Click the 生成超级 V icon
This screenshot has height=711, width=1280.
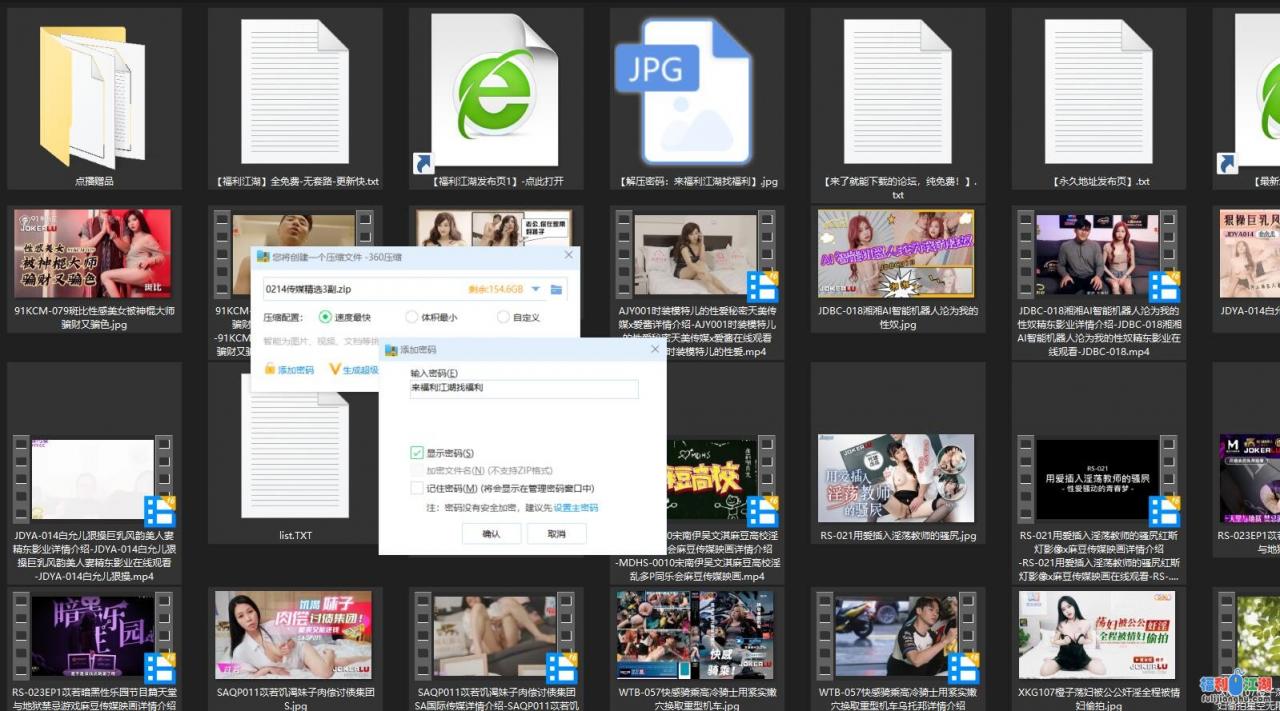click(x=335, y=370)
